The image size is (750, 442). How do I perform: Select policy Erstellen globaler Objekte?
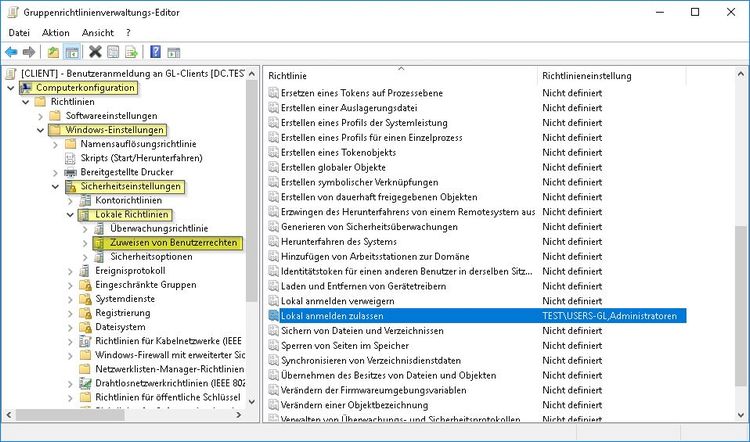point(333,167)
